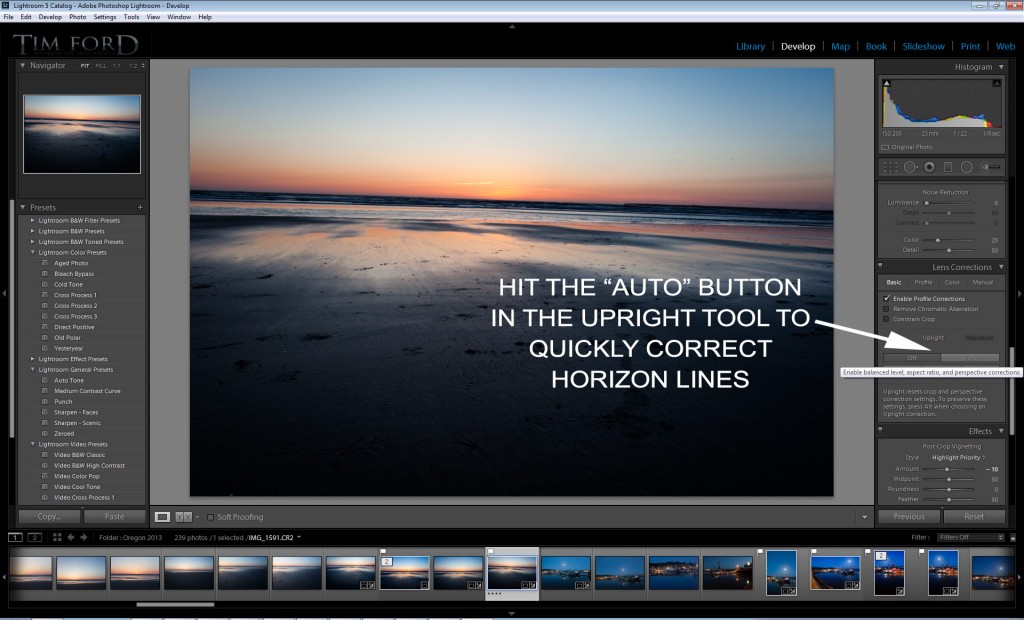Viewport: 1024px width, 620px height.
Task: Switch to filmstrip grid view icon
Action: (57, 537)
